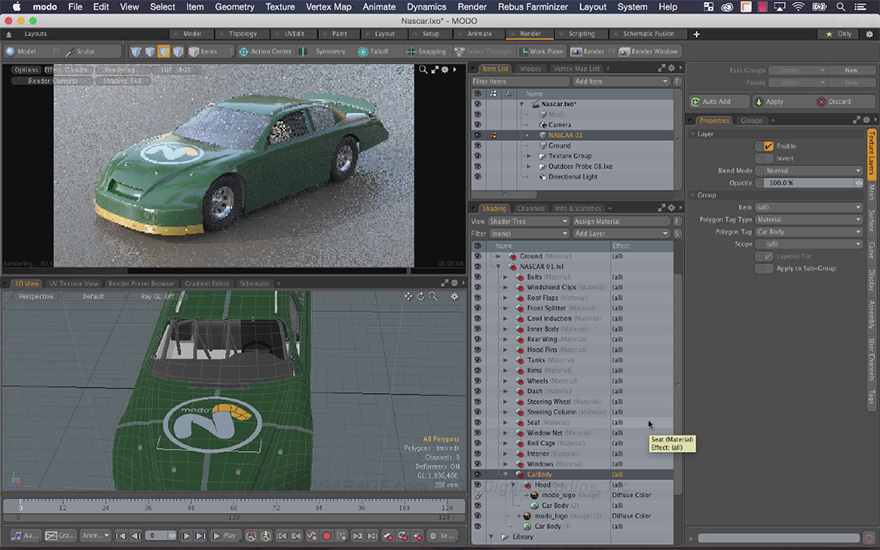Click the Render F9 button

point(593,52)
